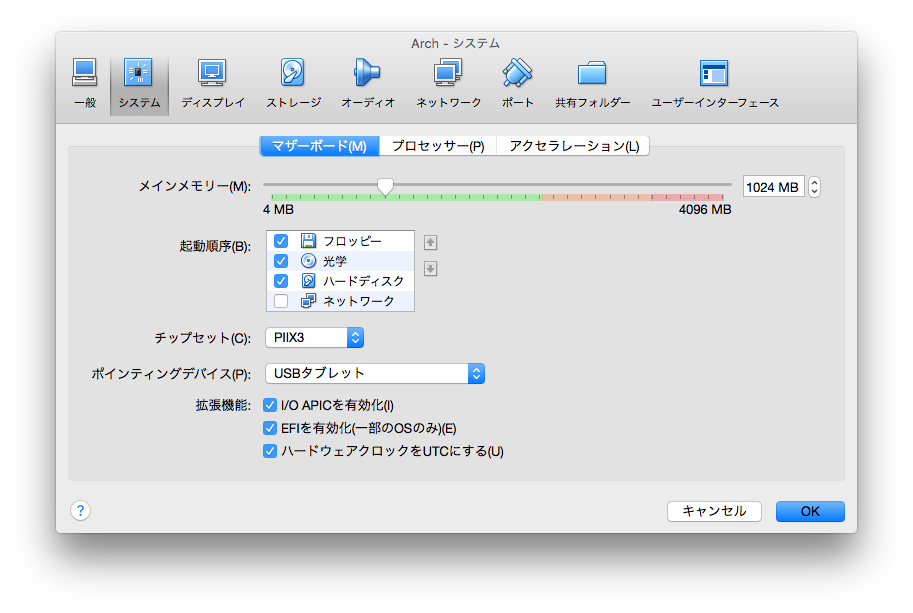Open the ポート settings icon

(x=517, y=80)
